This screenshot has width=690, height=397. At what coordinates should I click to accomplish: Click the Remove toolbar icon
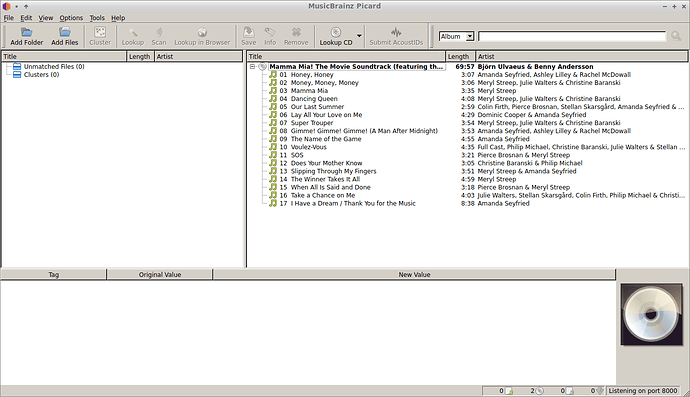[296, 32]
